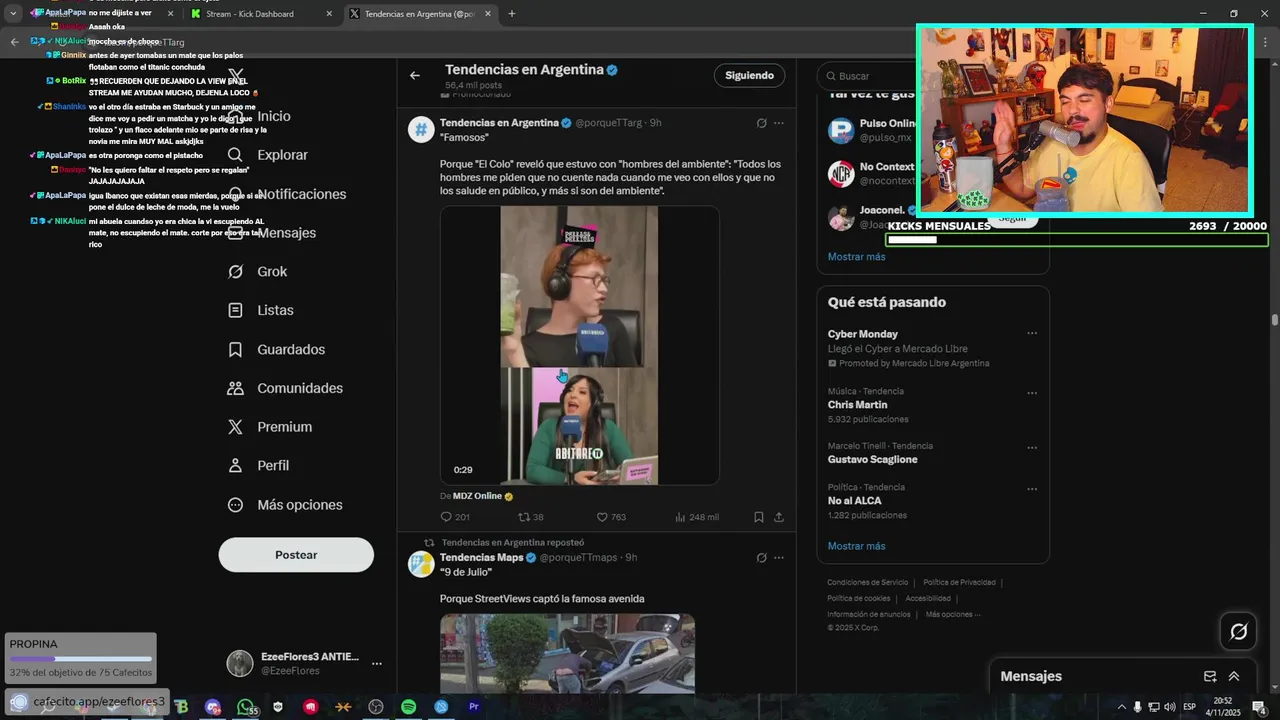Open options for the Cyber Monday trend
The image size is (1280, 720).
tap(1032, 334)
